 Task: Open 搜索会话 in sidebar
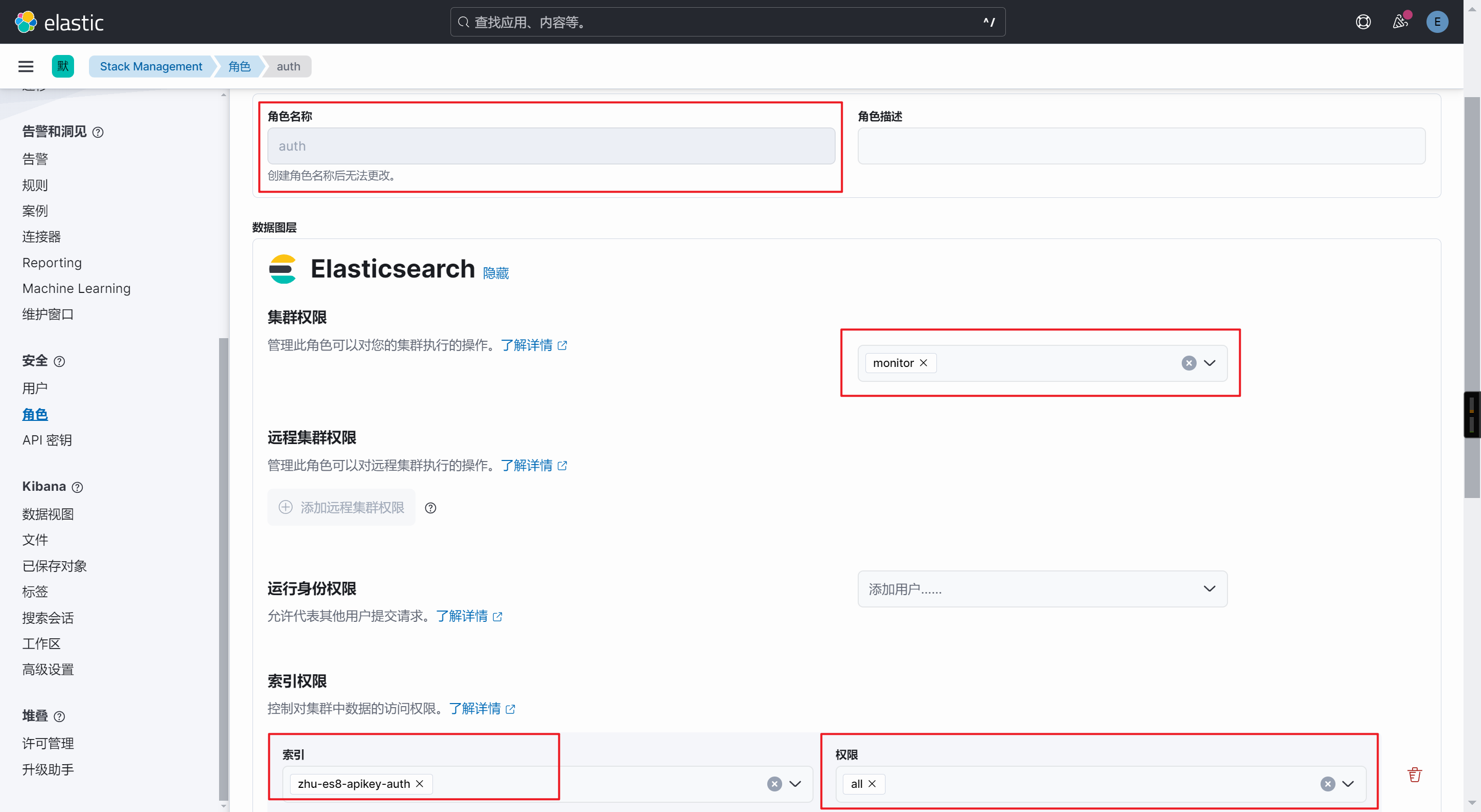[x=48, y=618]
